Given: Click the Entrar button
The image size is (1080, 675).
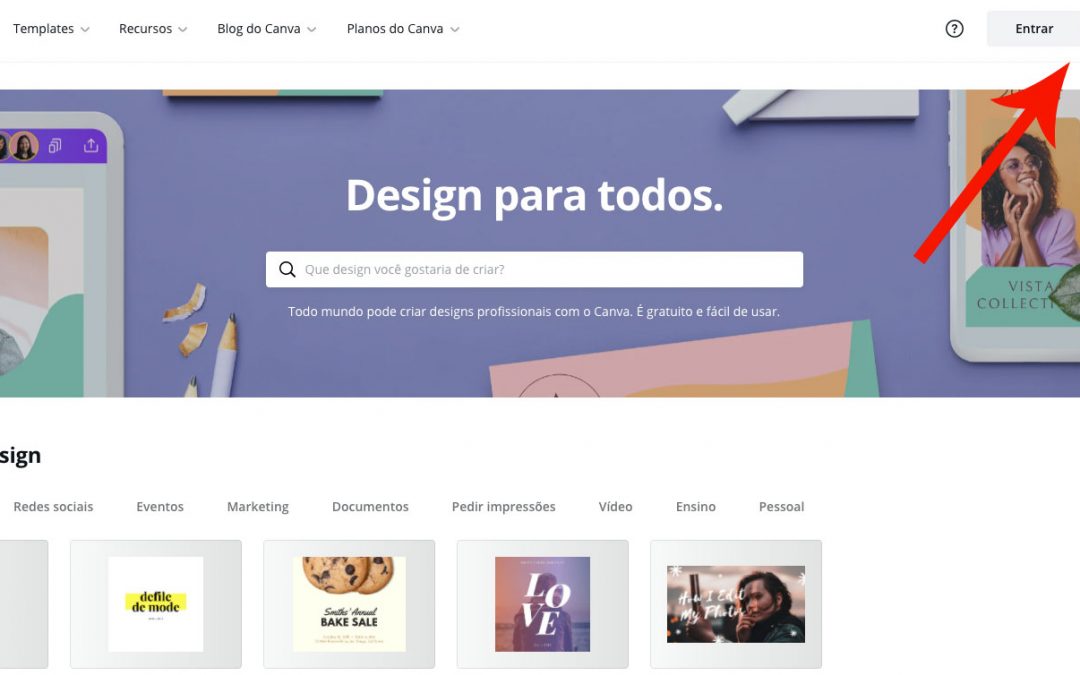Looking at the screenshot, I should tap(1033, 29).
